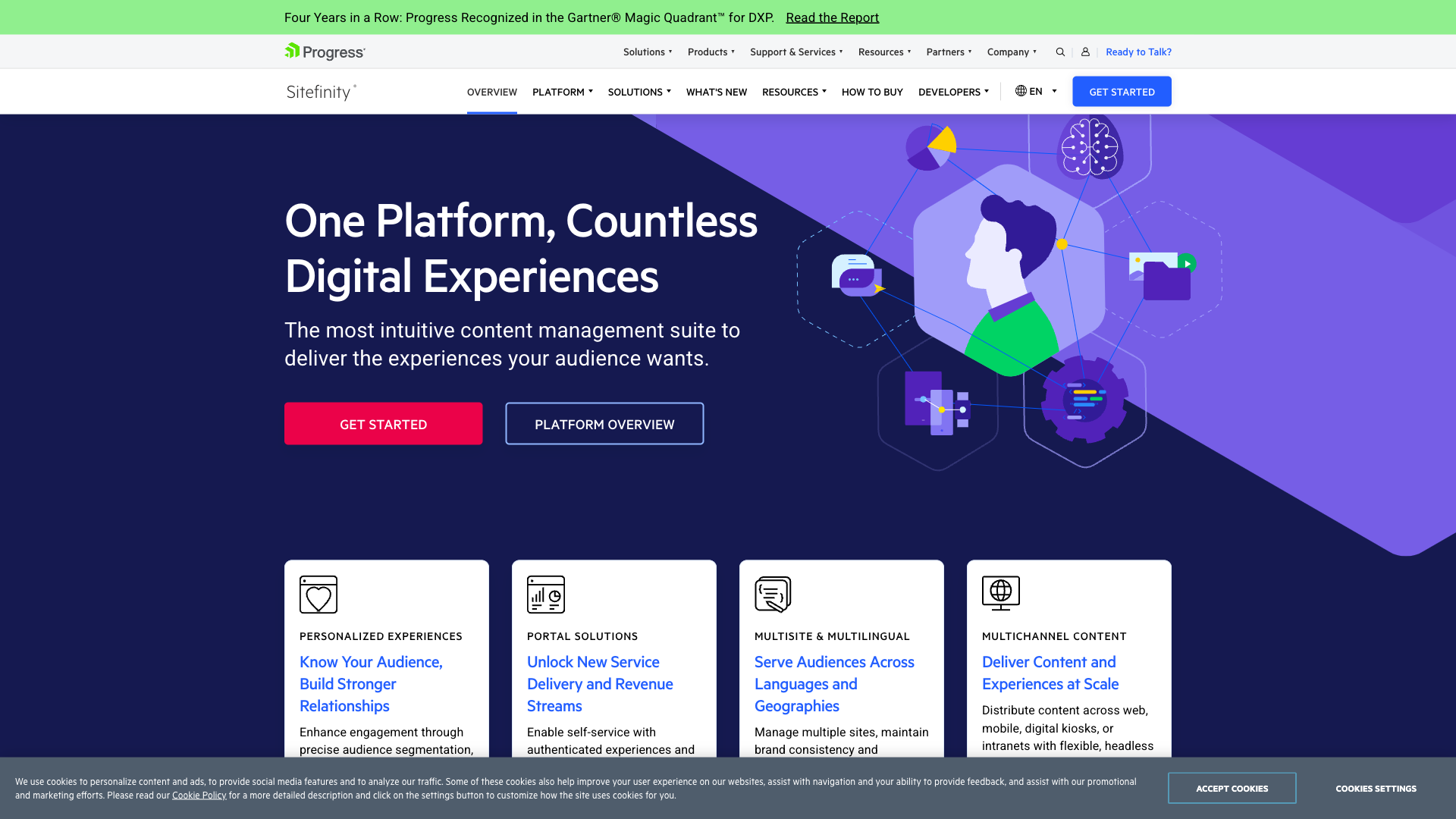Click the globe language icon
The height and width of the screenshot is (819, 1456).
click(1021, 91)
